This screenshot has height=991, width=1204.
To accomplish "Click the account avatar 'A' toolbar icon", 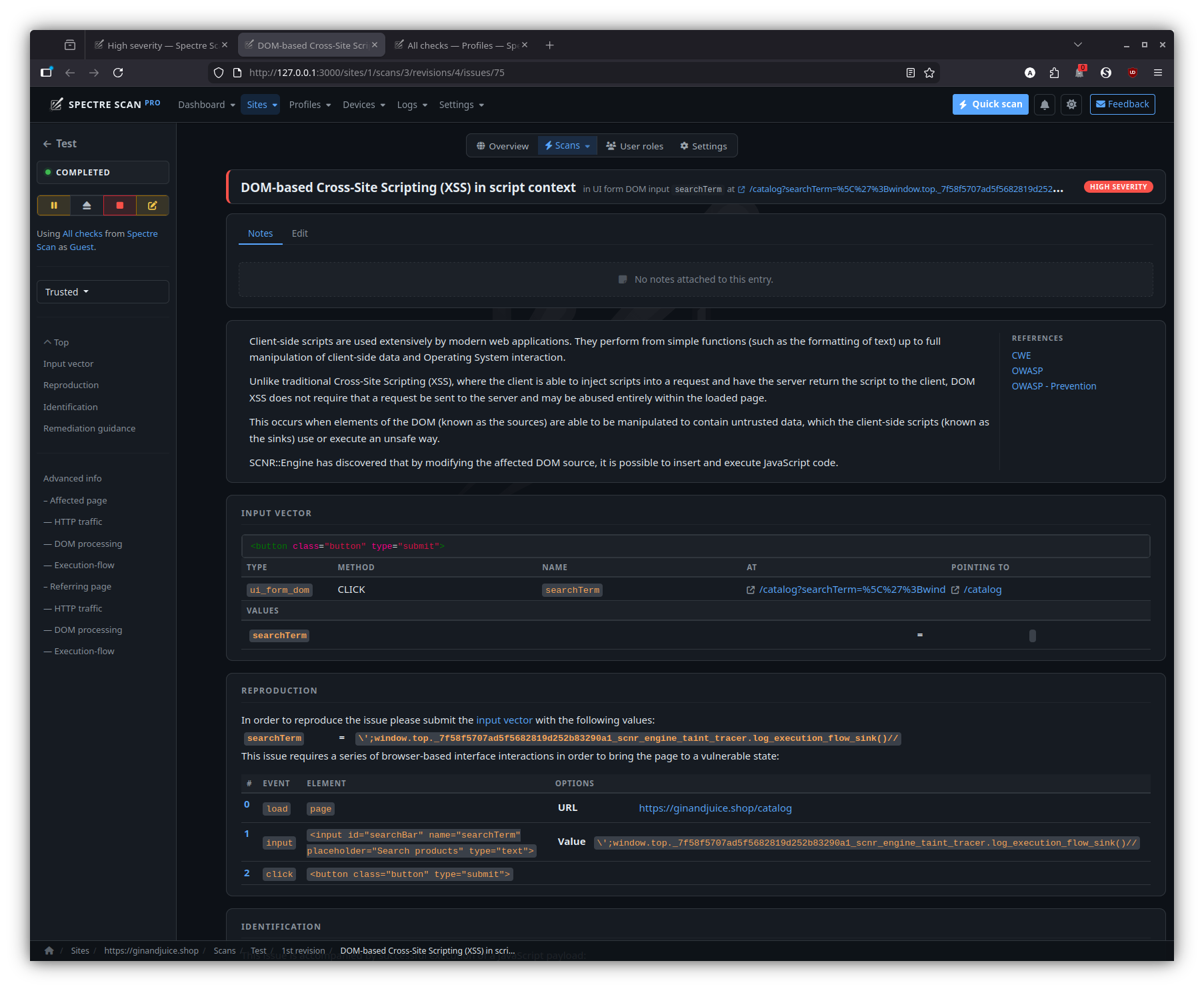I will click(1030, 73).
